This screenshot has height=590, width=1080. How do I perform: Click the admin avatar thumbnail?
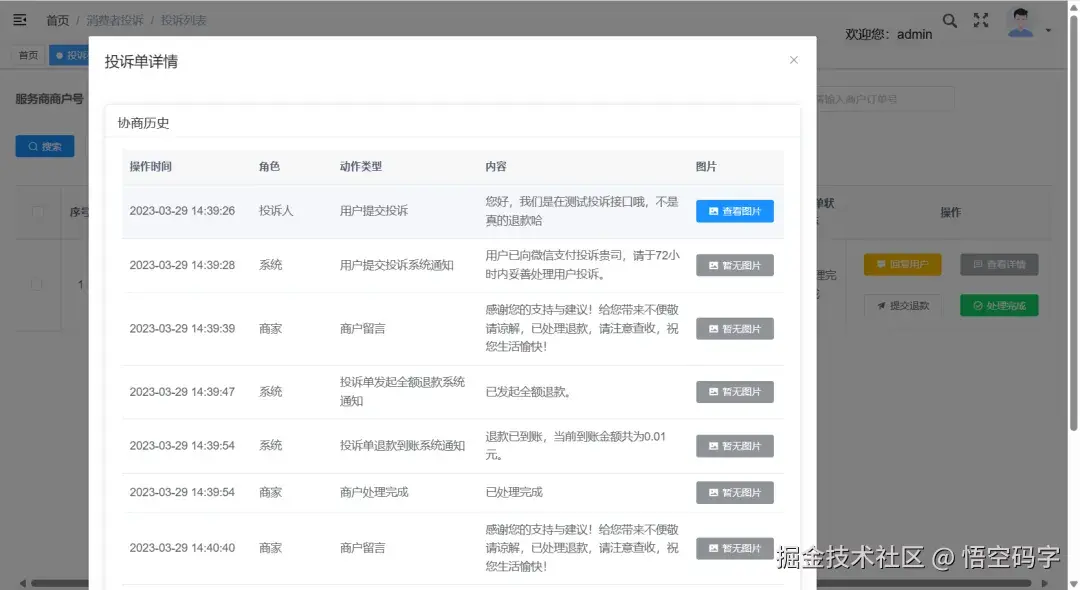[1020, 21]
